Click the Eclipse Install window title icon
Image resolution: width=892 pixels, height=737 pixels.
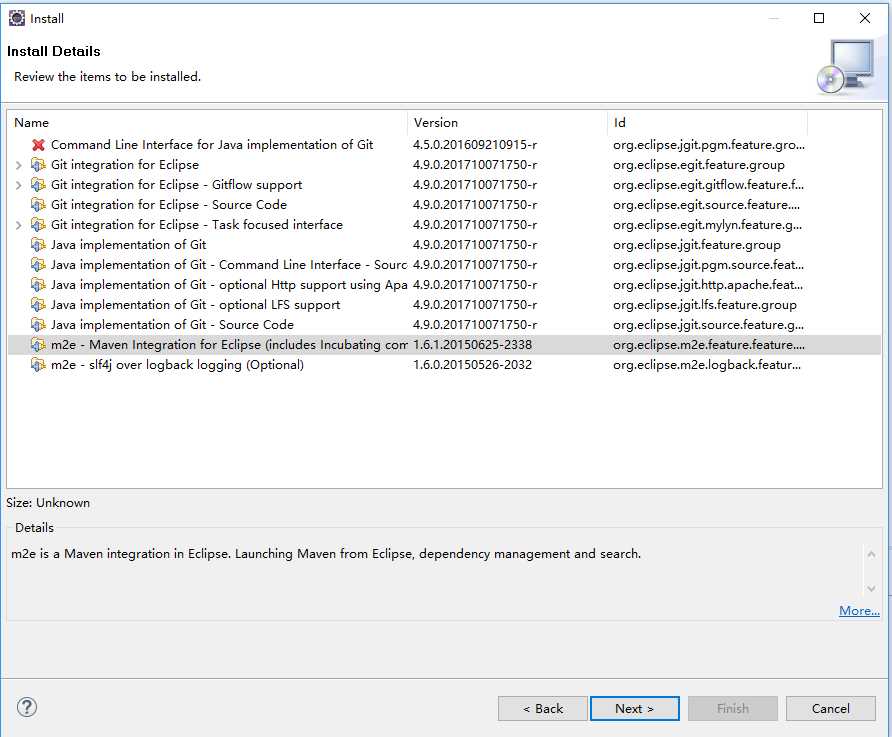[17, 18]
